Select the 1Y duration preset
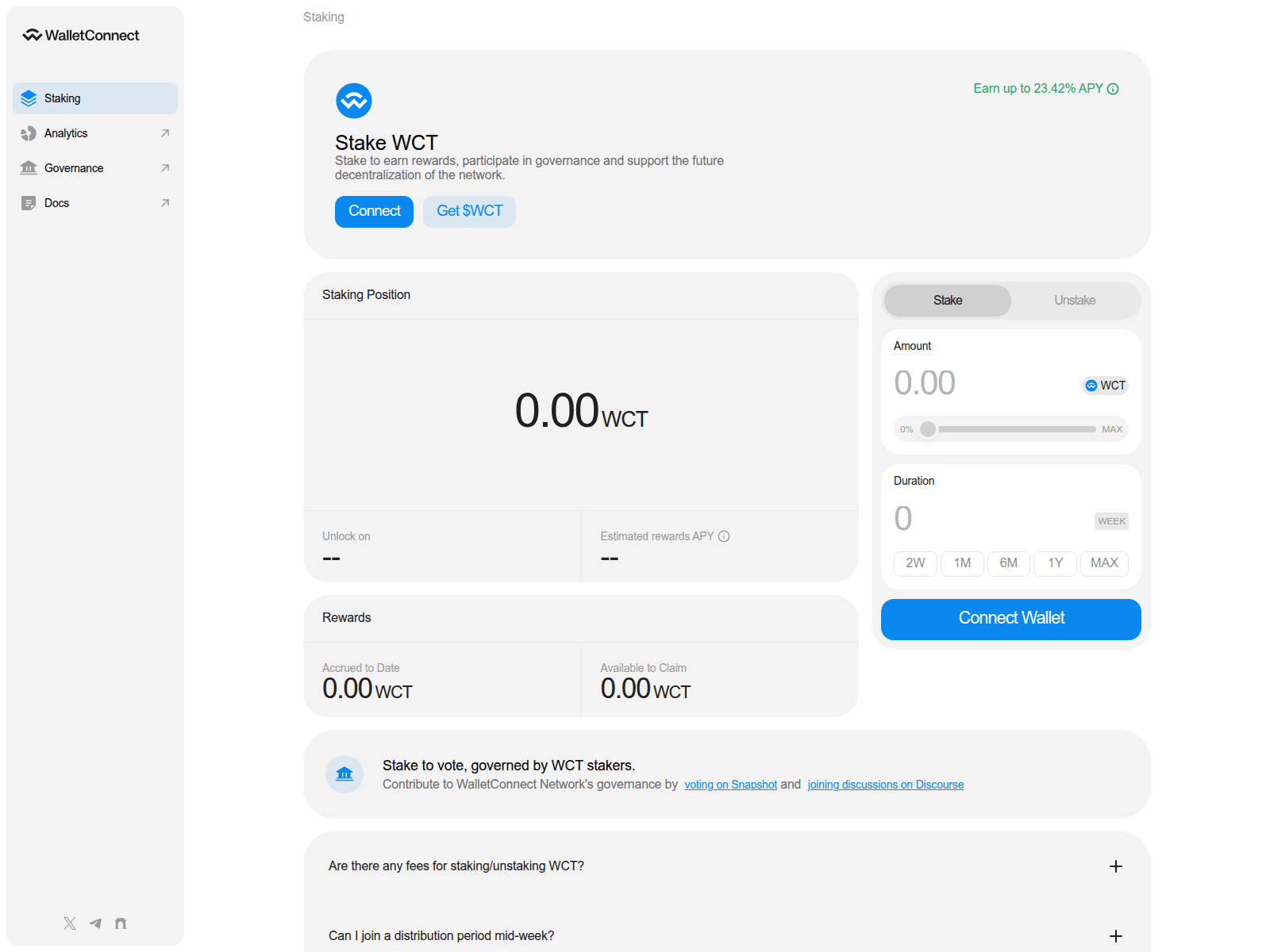Image resolution: width=1270 pixels, height=952 pixels. (1055, 563)
